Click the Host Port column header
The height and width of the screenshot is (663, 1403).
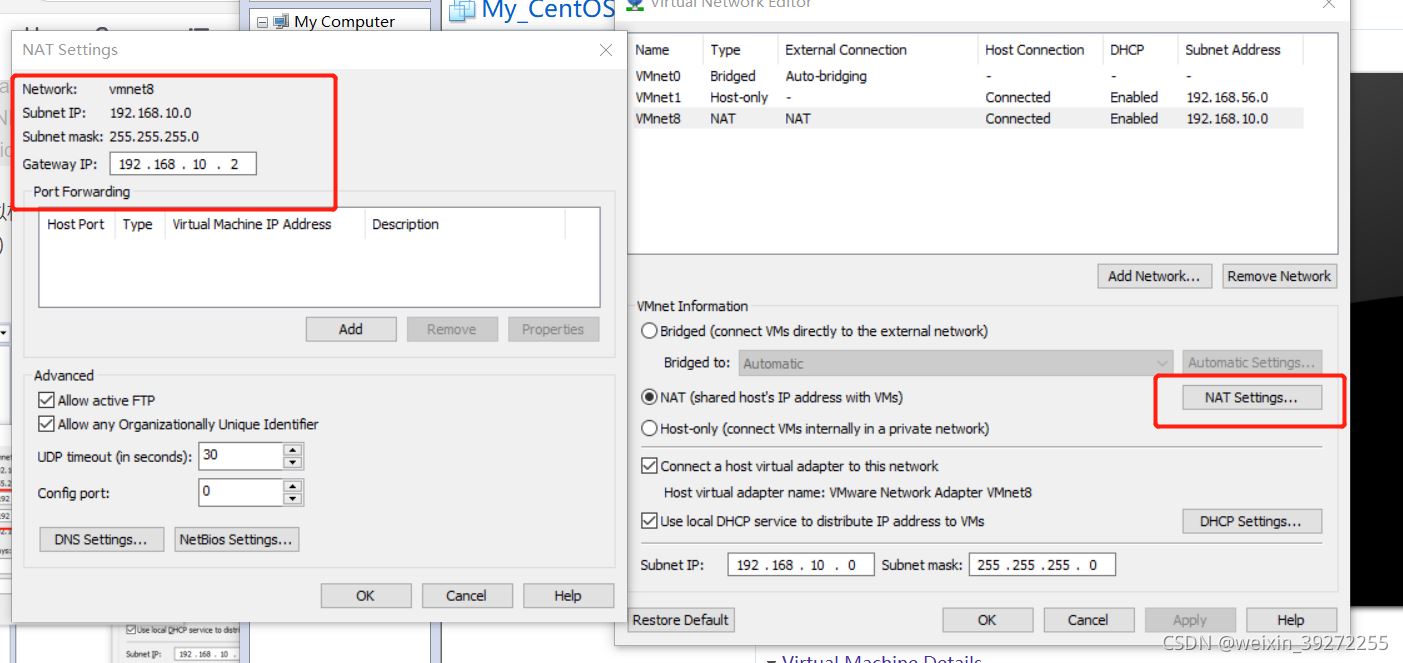(x=76, y=224)
